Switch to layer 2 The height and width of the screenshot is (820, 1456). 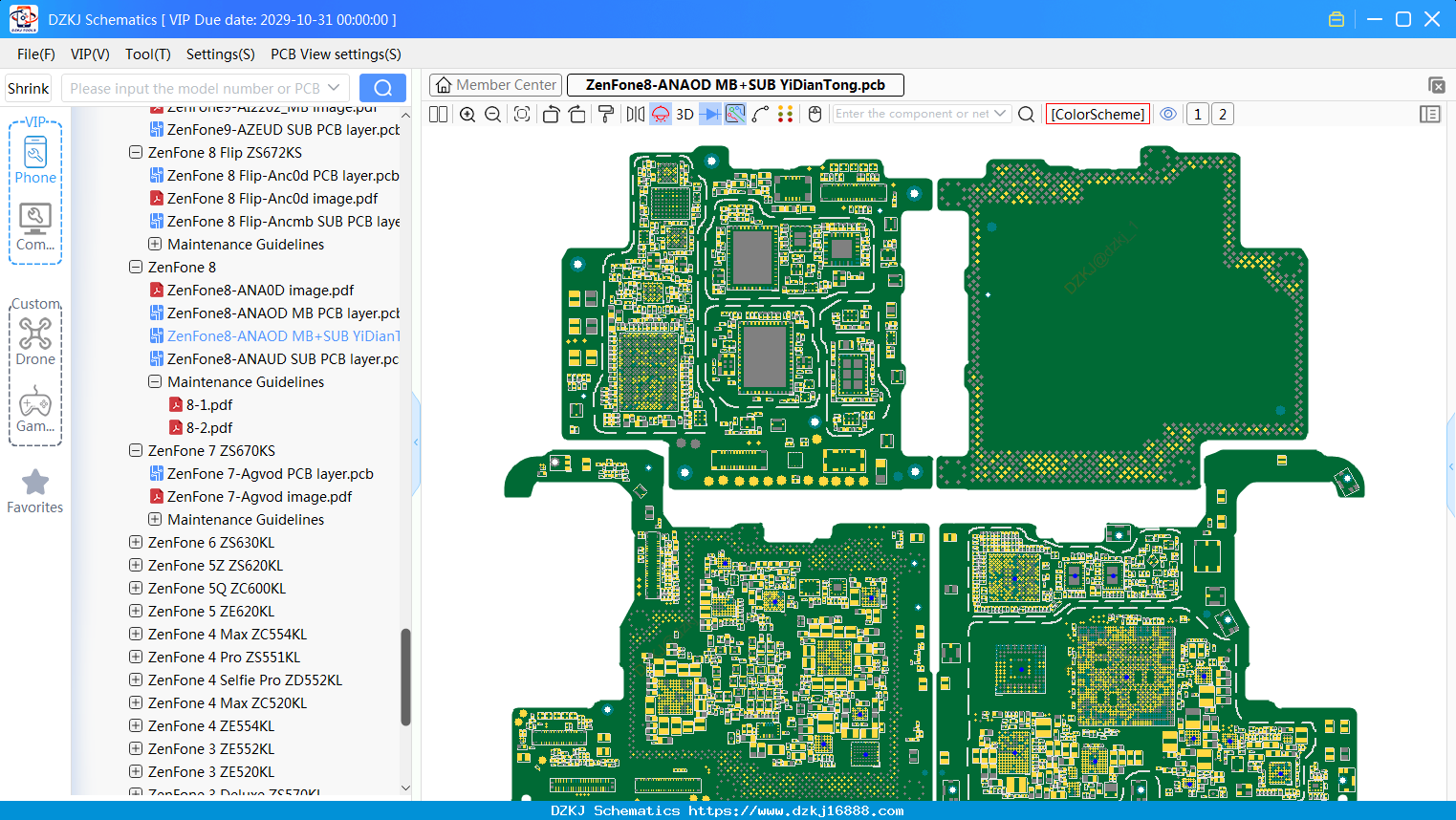(x=1223, y=115)
